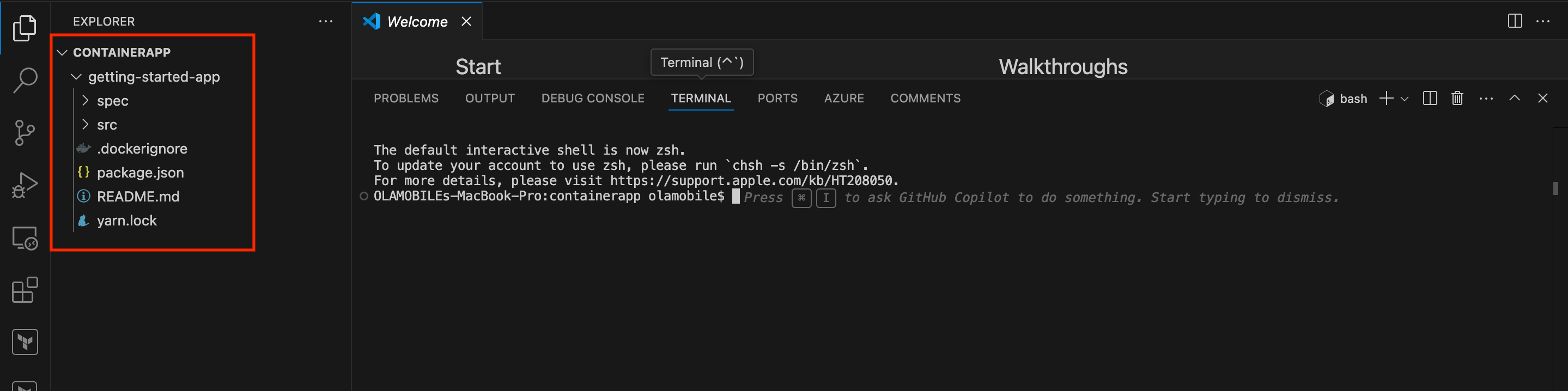This screenshot has width=1568, height=391.
Task: Kill the terminal with trash icon
Action: click(1457, 99)
